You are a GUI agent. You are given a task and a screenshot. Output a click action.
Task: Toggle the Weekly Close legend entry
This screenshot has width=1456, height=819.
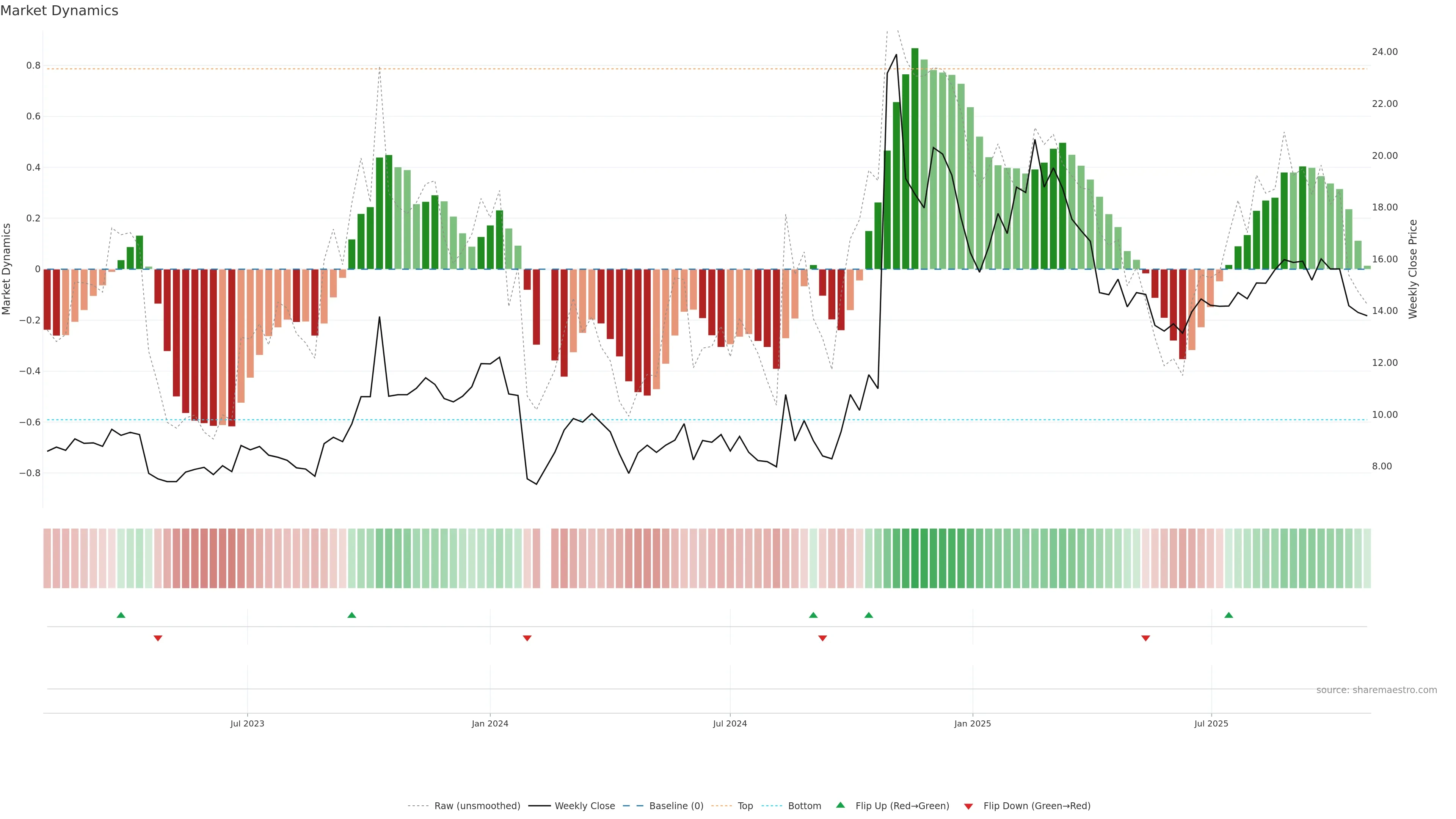(x=584, y=806)
